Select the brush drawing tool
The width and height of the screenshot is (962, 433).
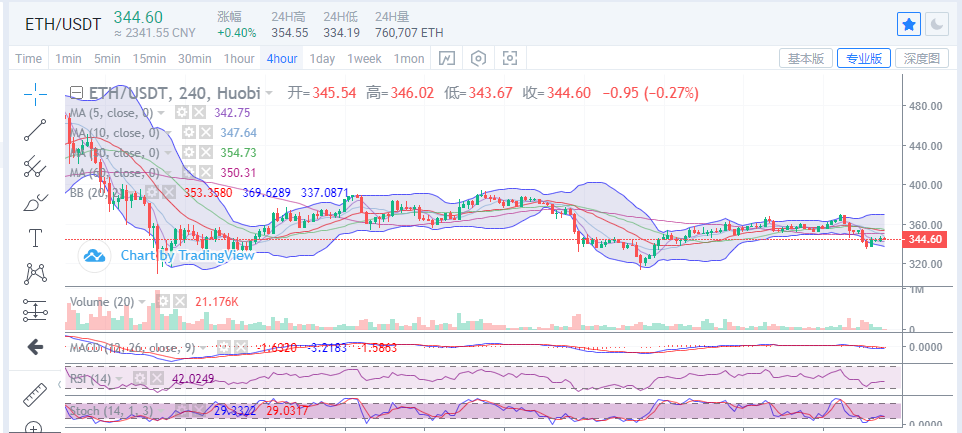click(x=35, y=202)
